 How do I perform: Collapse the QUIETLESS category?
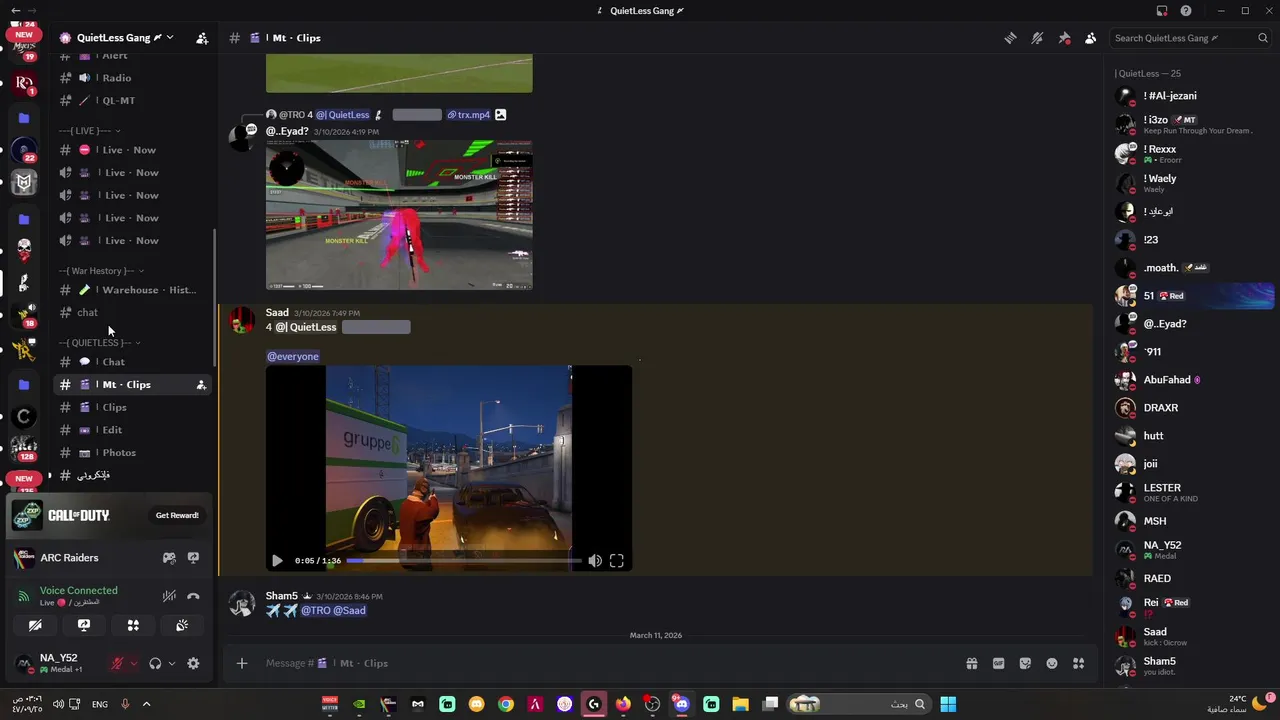click(99, 343)
